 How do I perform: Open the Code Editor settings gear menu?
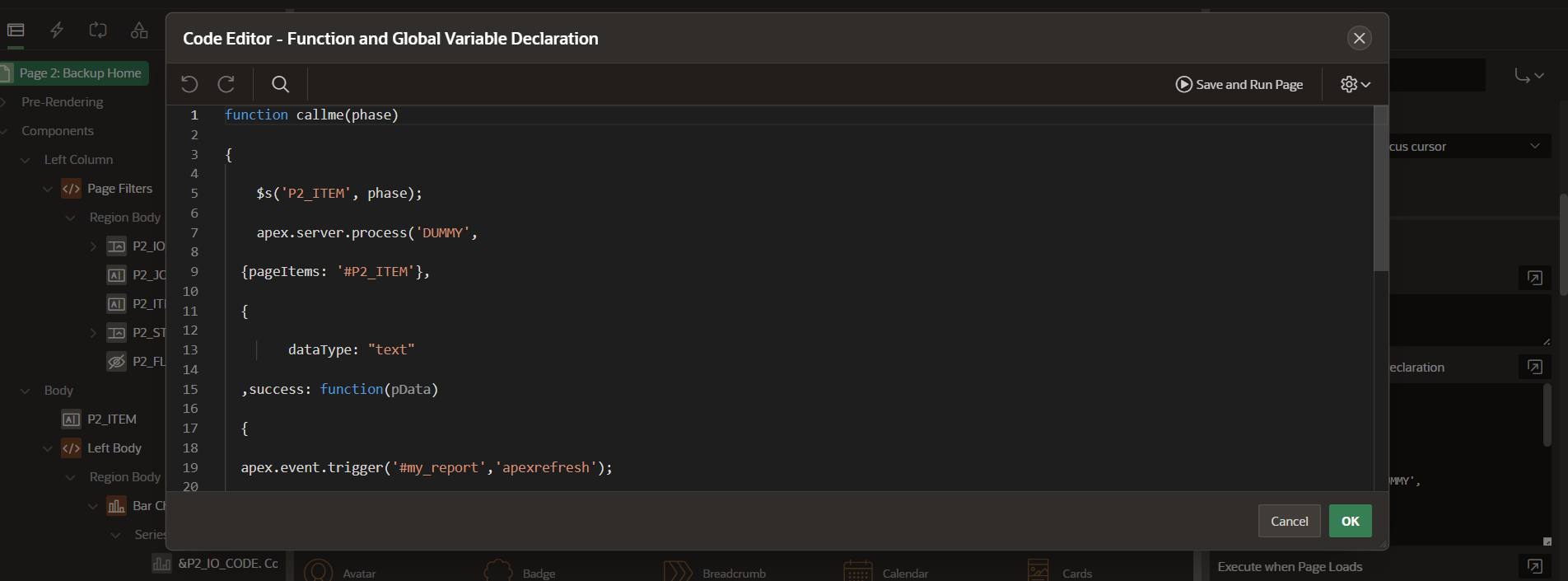coord(1356,84)
